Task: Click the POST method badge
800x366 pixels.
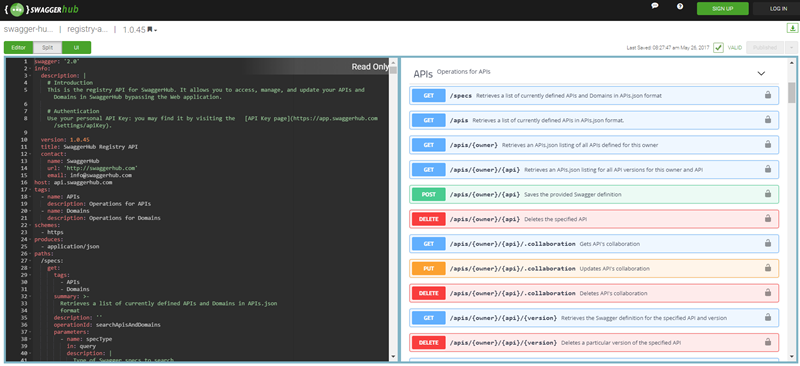Action: [x=429, y=194]
